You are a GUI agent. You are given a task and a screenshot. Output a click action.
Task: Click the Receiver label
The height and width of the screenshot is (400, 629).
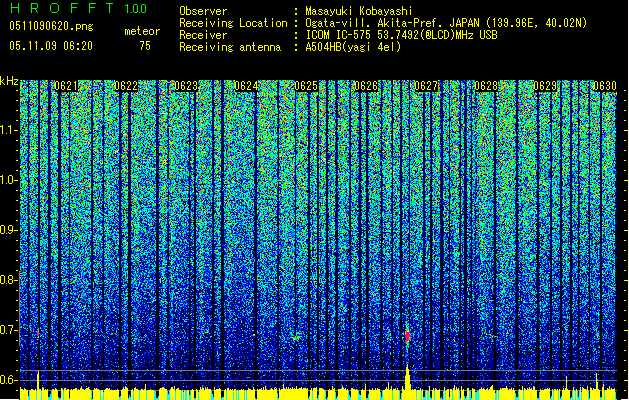[x=203, y=35]
